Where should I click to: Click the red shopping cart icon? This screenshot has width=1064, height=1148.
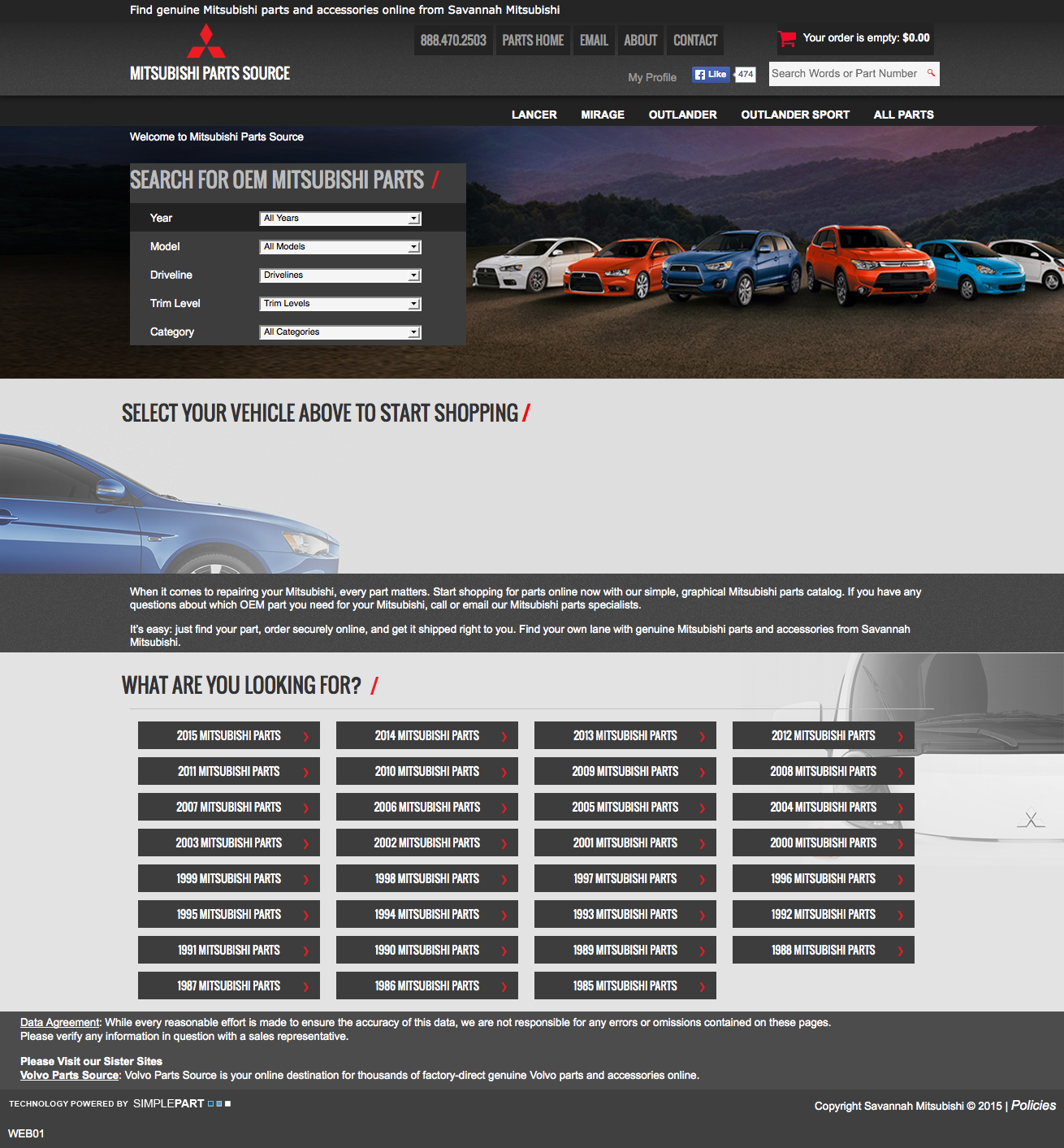(x=786, y=38)
